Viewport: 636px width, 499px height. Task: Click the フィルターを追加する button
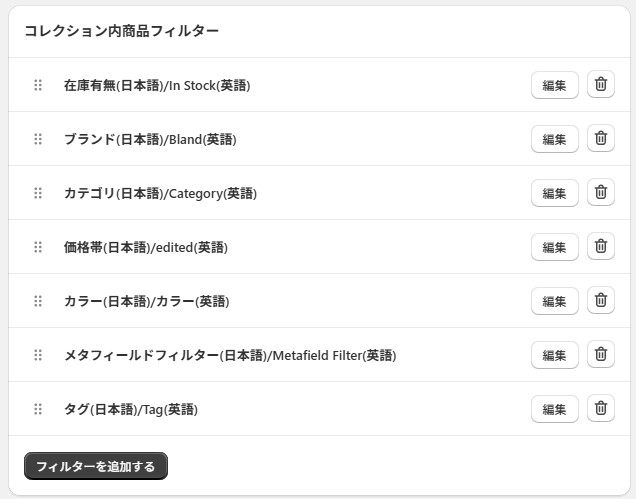tap(96, 466)
